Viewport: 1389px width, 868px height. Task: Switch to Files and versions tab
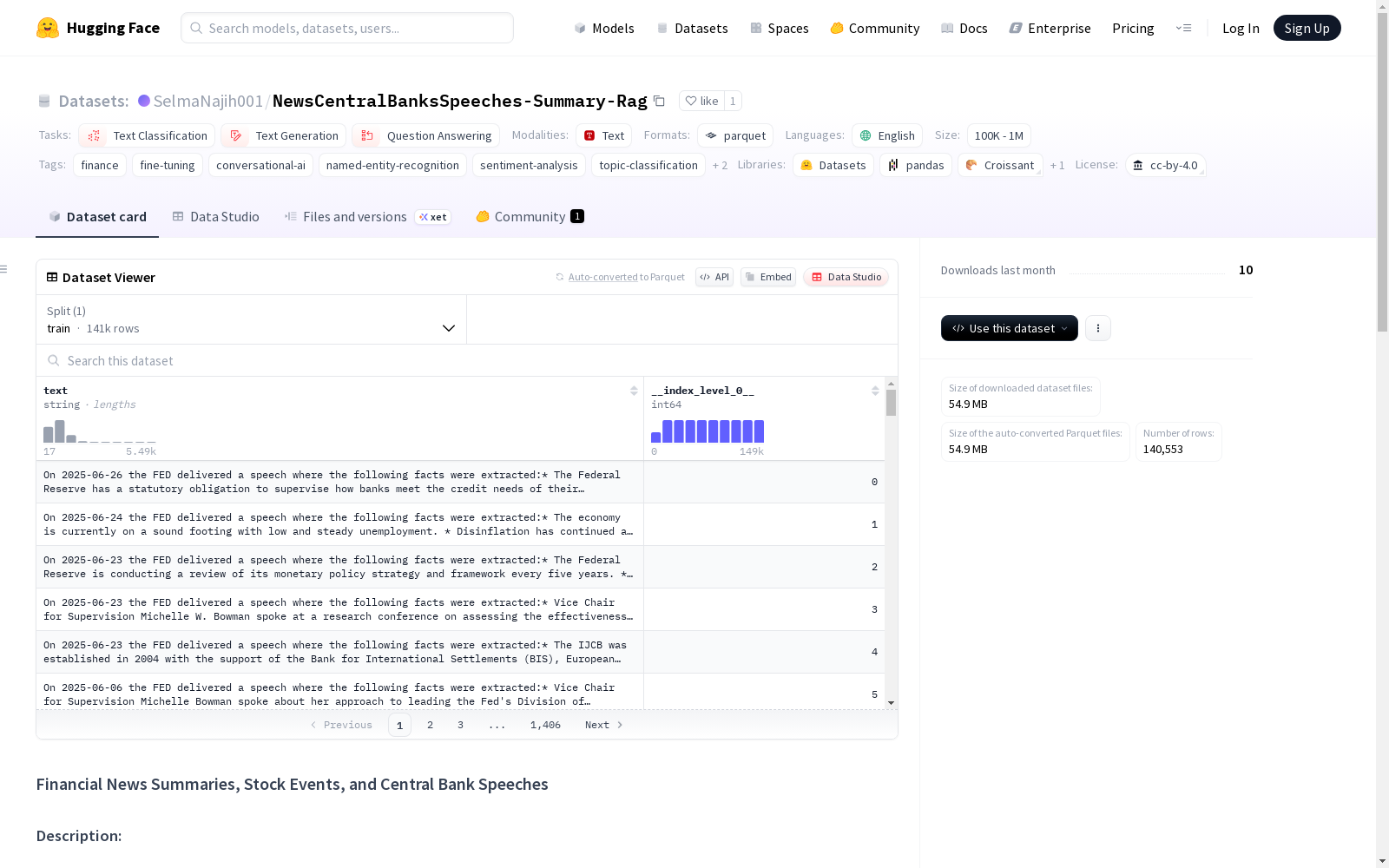[368, 217]
